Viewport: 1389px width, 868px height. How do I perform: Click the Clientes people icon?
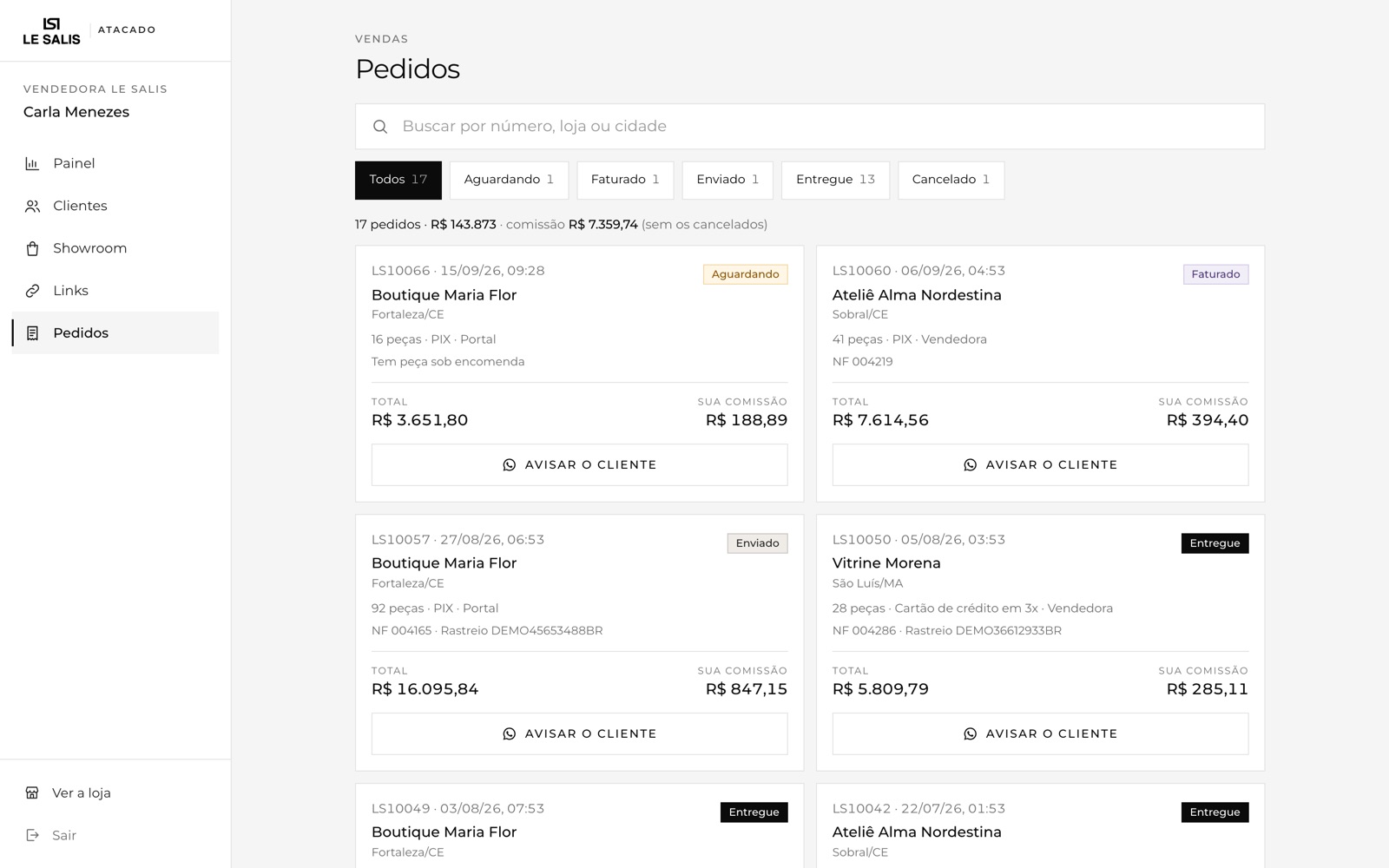32,206
